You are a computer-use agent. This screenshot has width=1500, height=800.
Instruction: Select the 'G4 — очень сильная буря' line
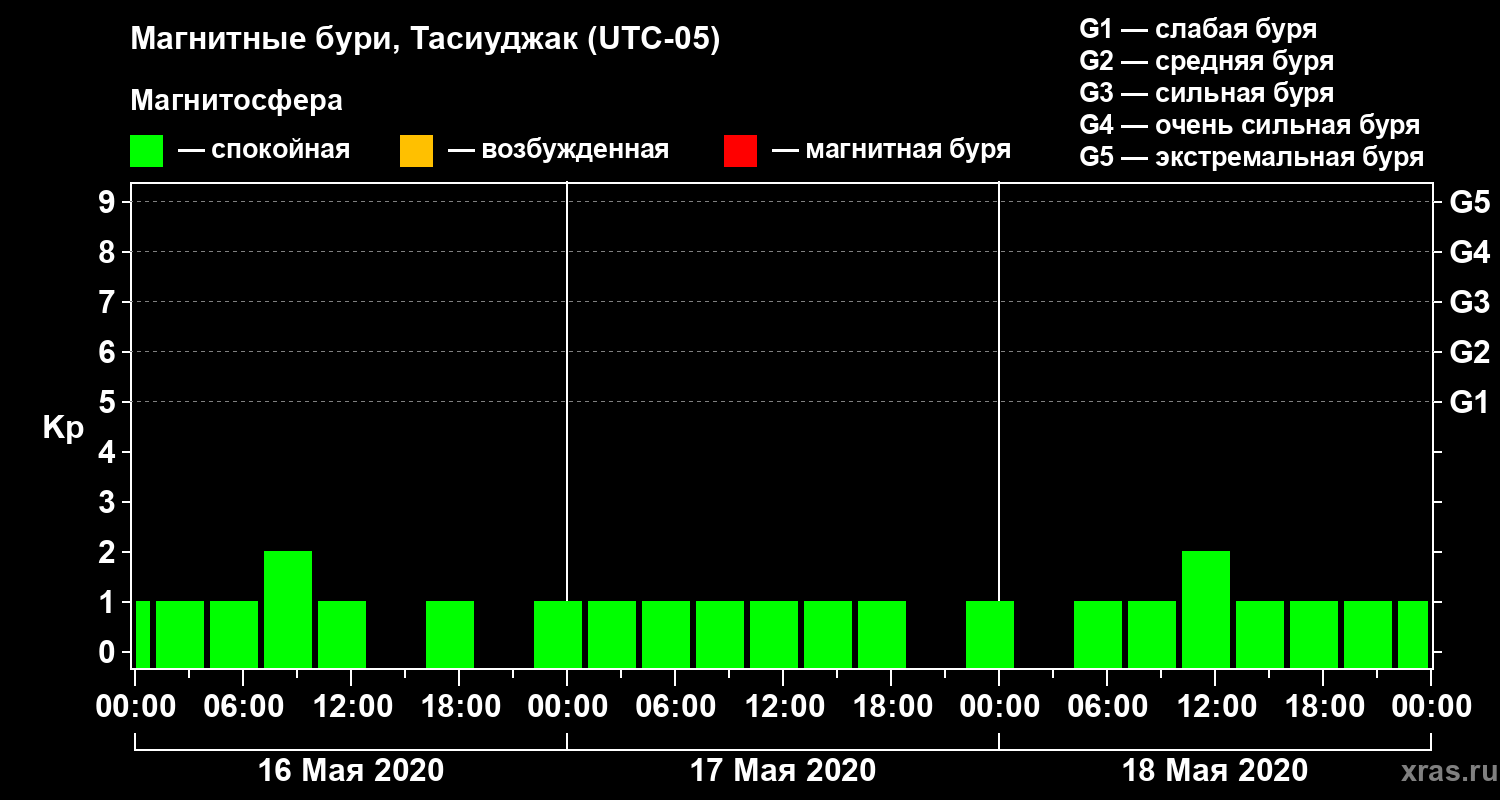tap(1250, 125)
